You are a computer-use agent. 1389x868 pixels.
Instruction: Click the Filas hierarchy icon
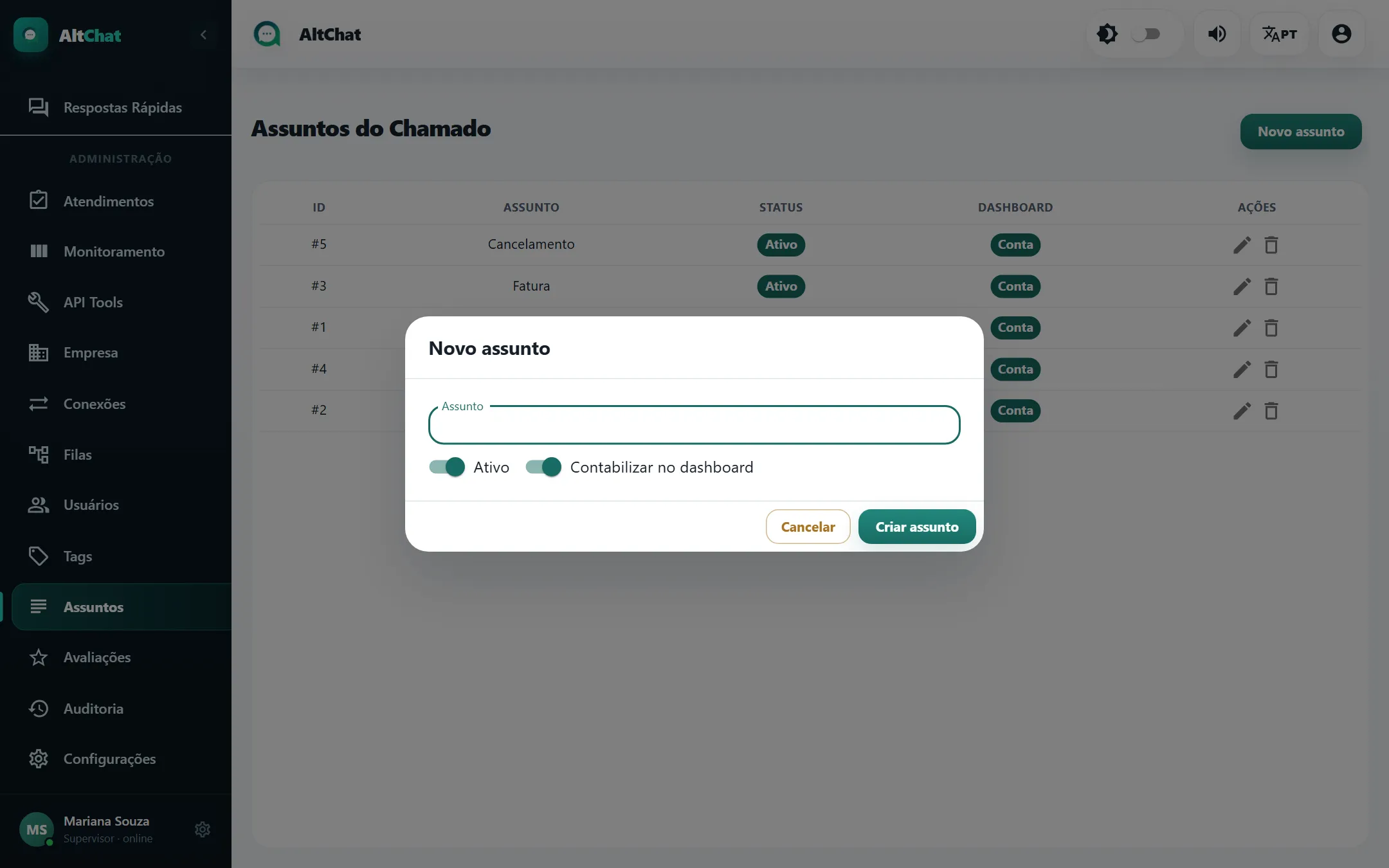click(39, 455)
